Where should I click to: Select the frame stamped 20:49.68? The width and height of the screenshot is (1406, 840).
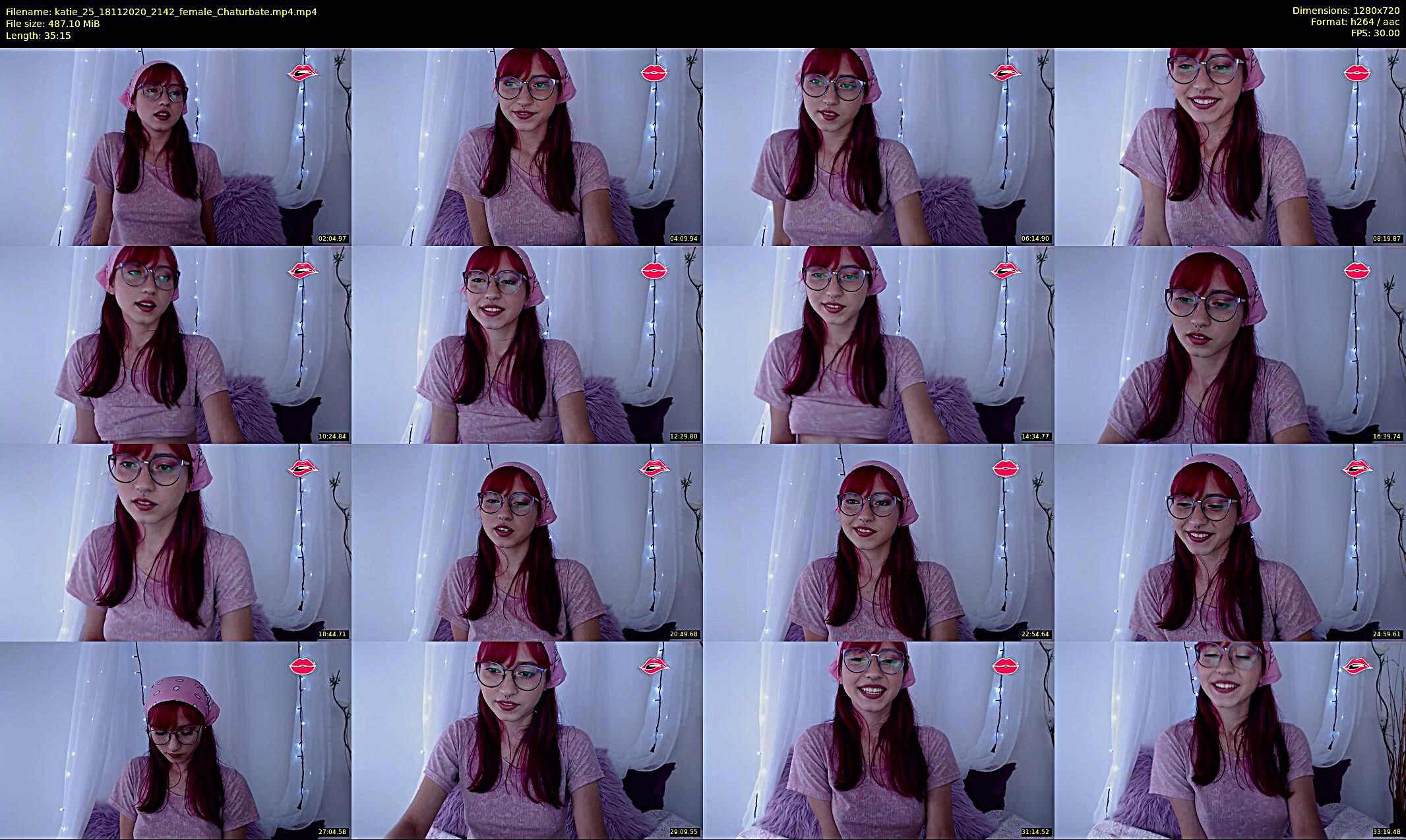coord(527,542)
